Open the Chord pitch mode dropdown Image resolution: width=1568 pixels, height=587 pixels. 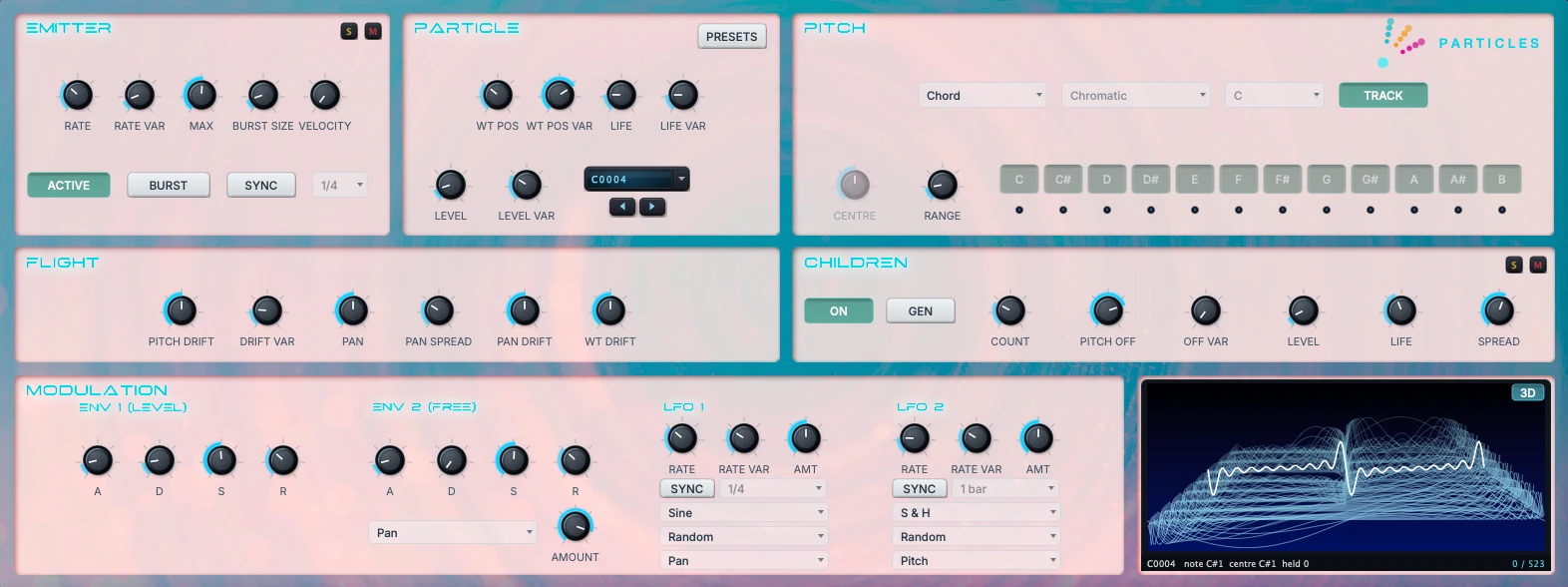click(x=982, y=96)
